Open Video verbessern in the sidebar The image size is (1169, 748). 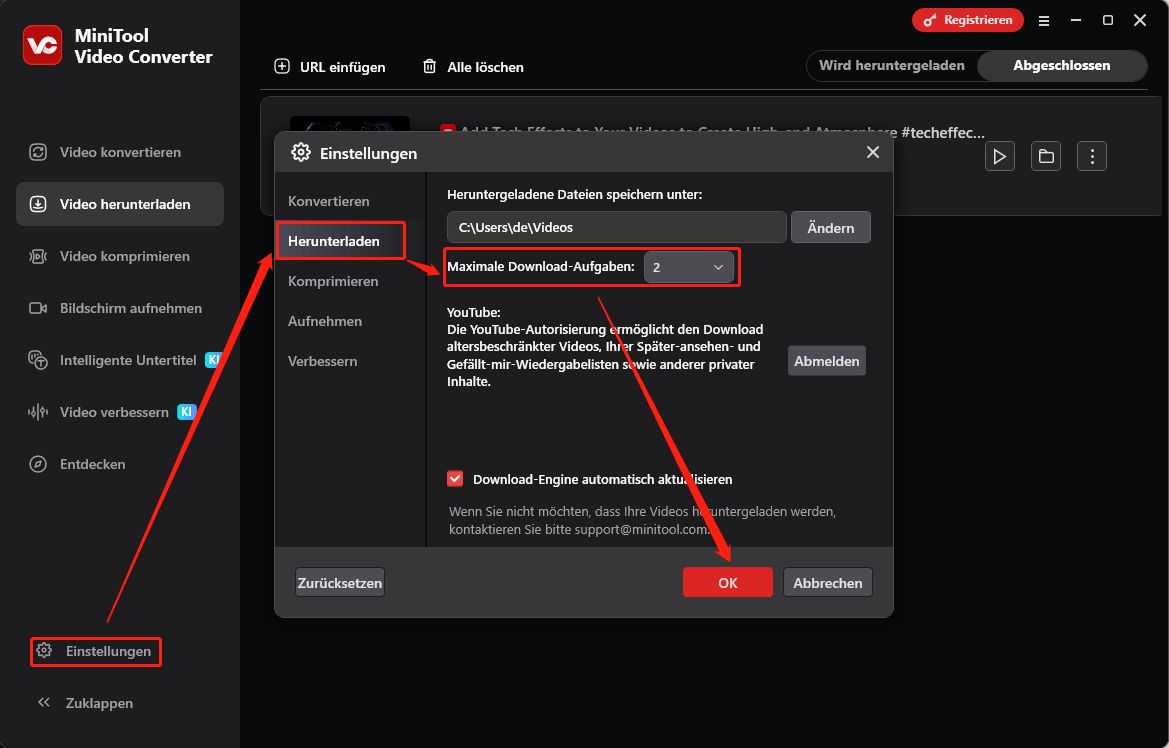pos(119,412)
